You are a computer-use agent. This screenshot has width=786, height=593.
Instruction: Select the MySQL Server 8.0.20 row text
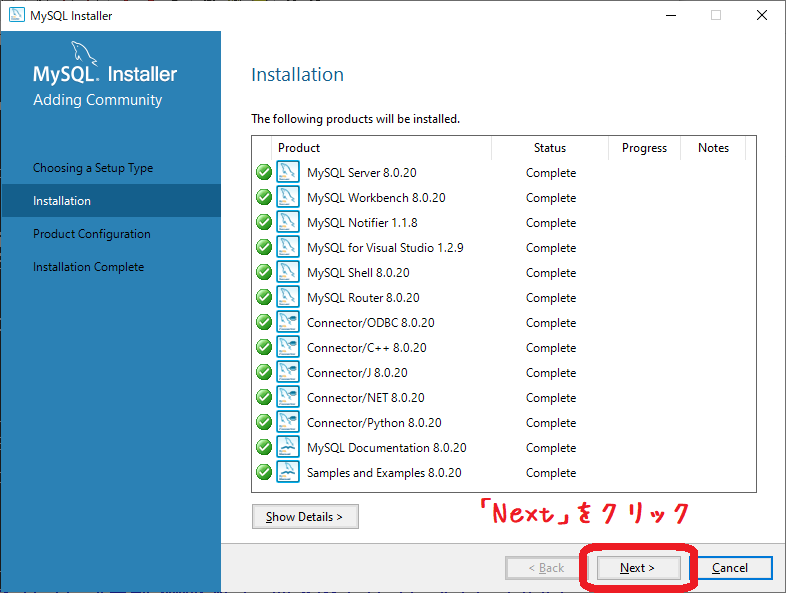click(x=361, y=172)
